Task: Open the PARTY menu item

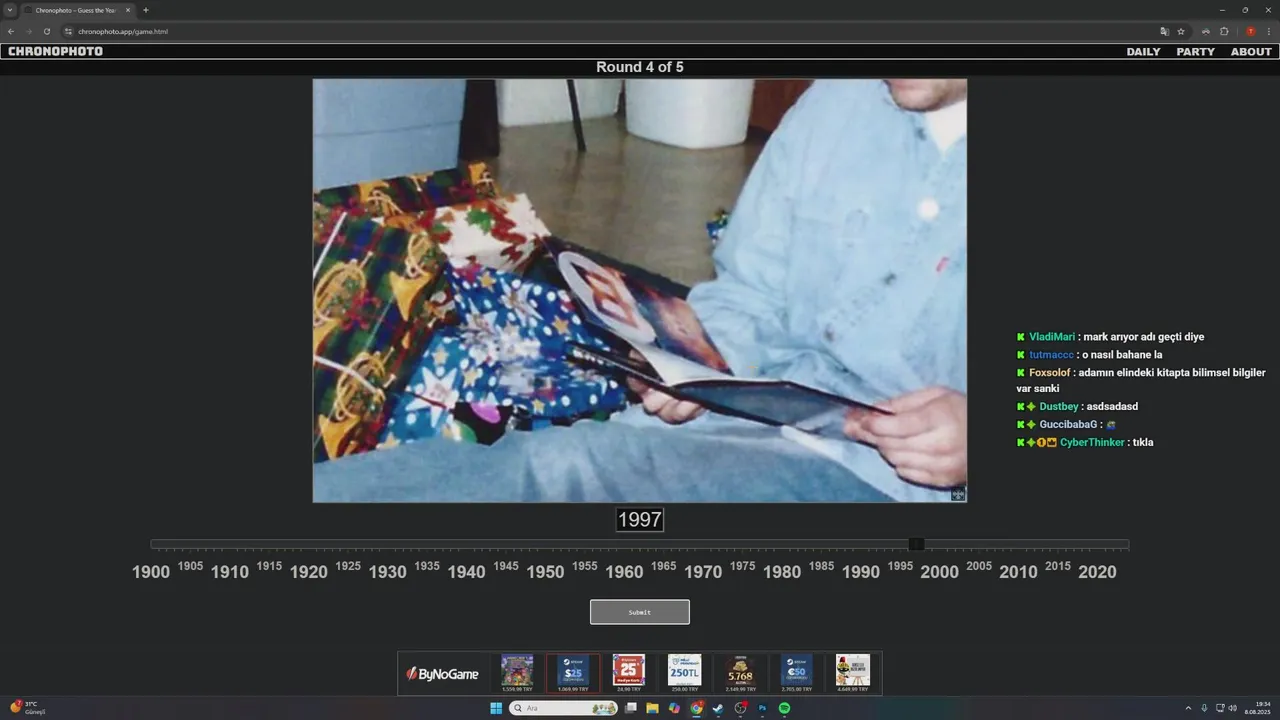Action: coord(1195,52)
